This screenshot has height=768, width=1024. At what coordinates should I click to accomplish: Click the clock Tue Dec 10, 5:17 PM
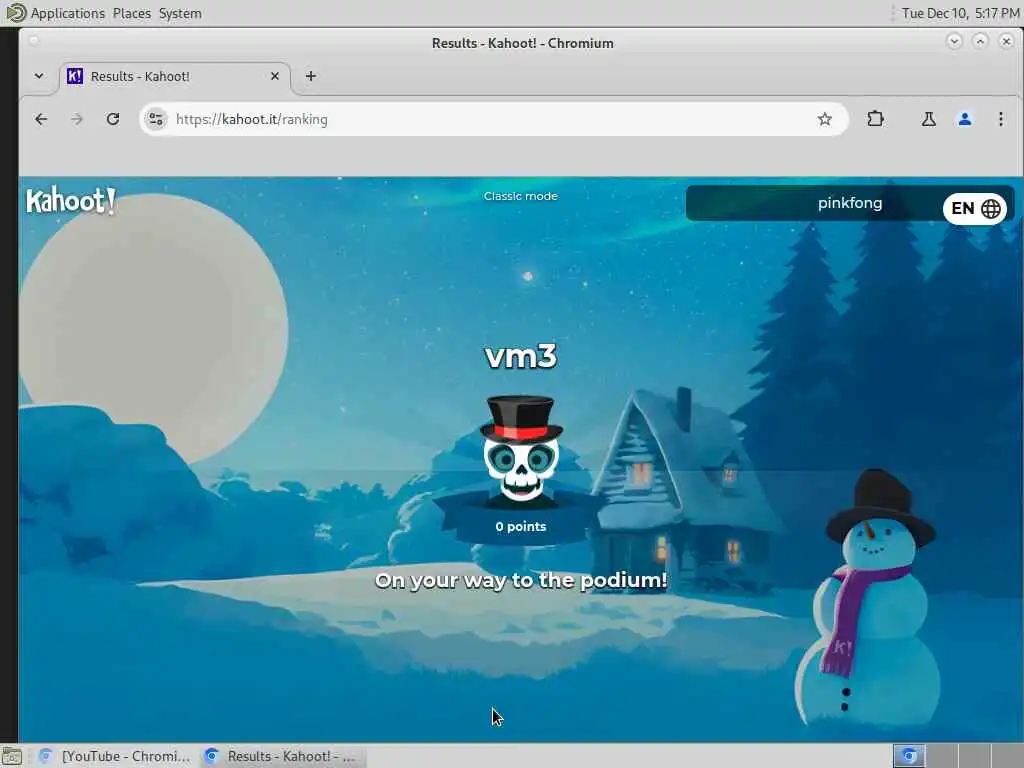(960, 13)
